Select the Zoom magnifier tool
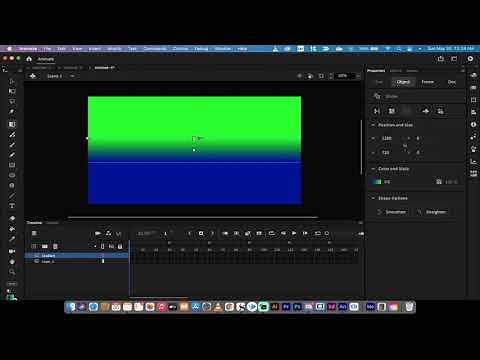Viewport: 480px width, 360px height. pos(12,272)
